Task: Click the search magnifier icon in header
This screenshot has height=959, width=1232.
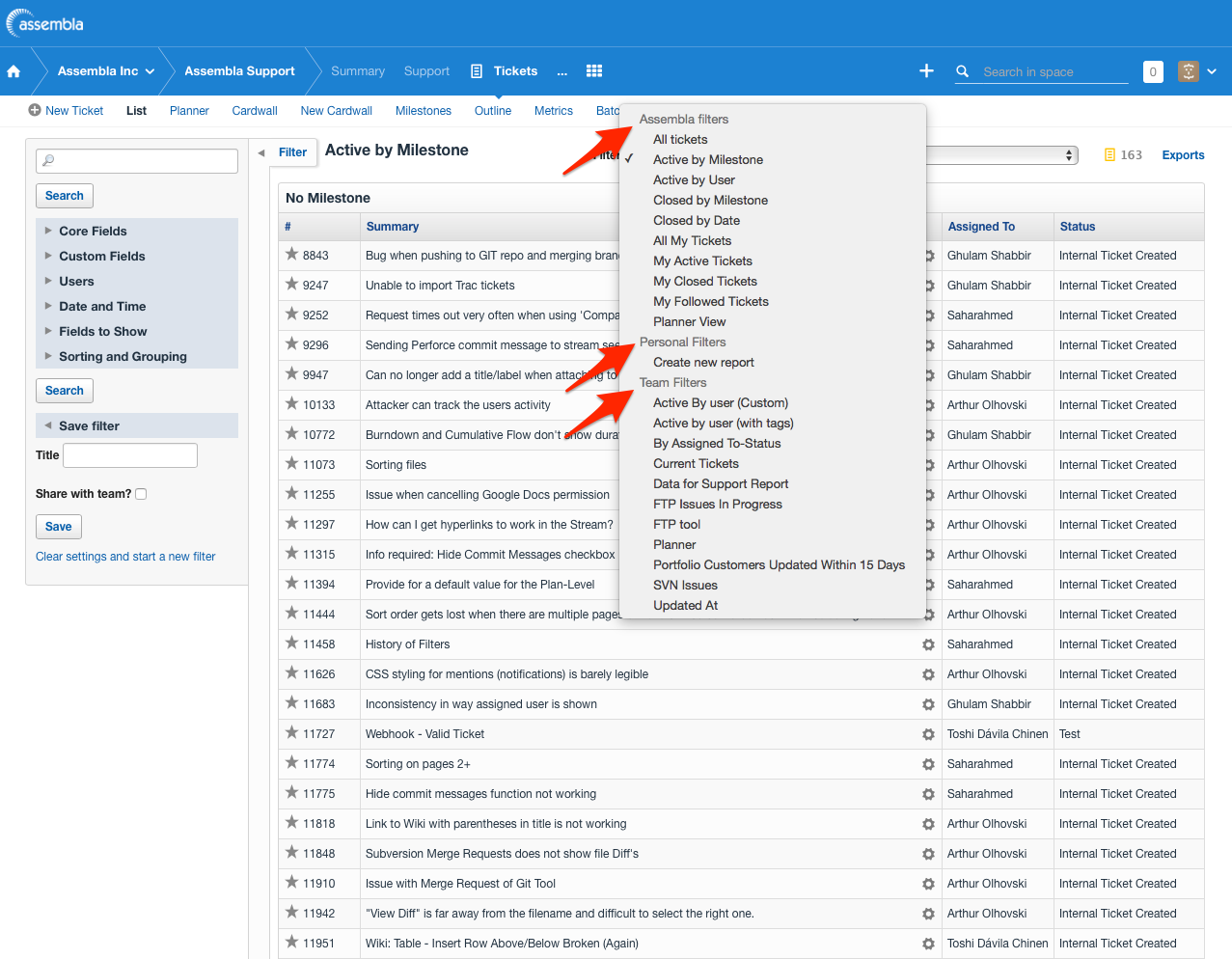Action: pos(962,71)
